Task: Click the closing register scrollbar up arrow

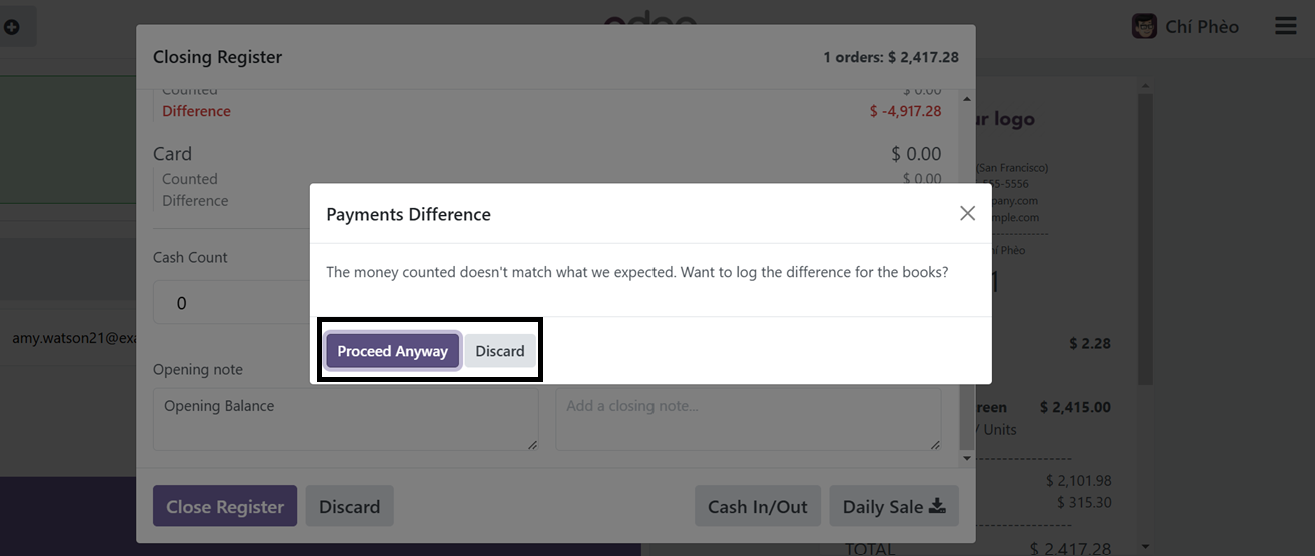Action: 966,99
